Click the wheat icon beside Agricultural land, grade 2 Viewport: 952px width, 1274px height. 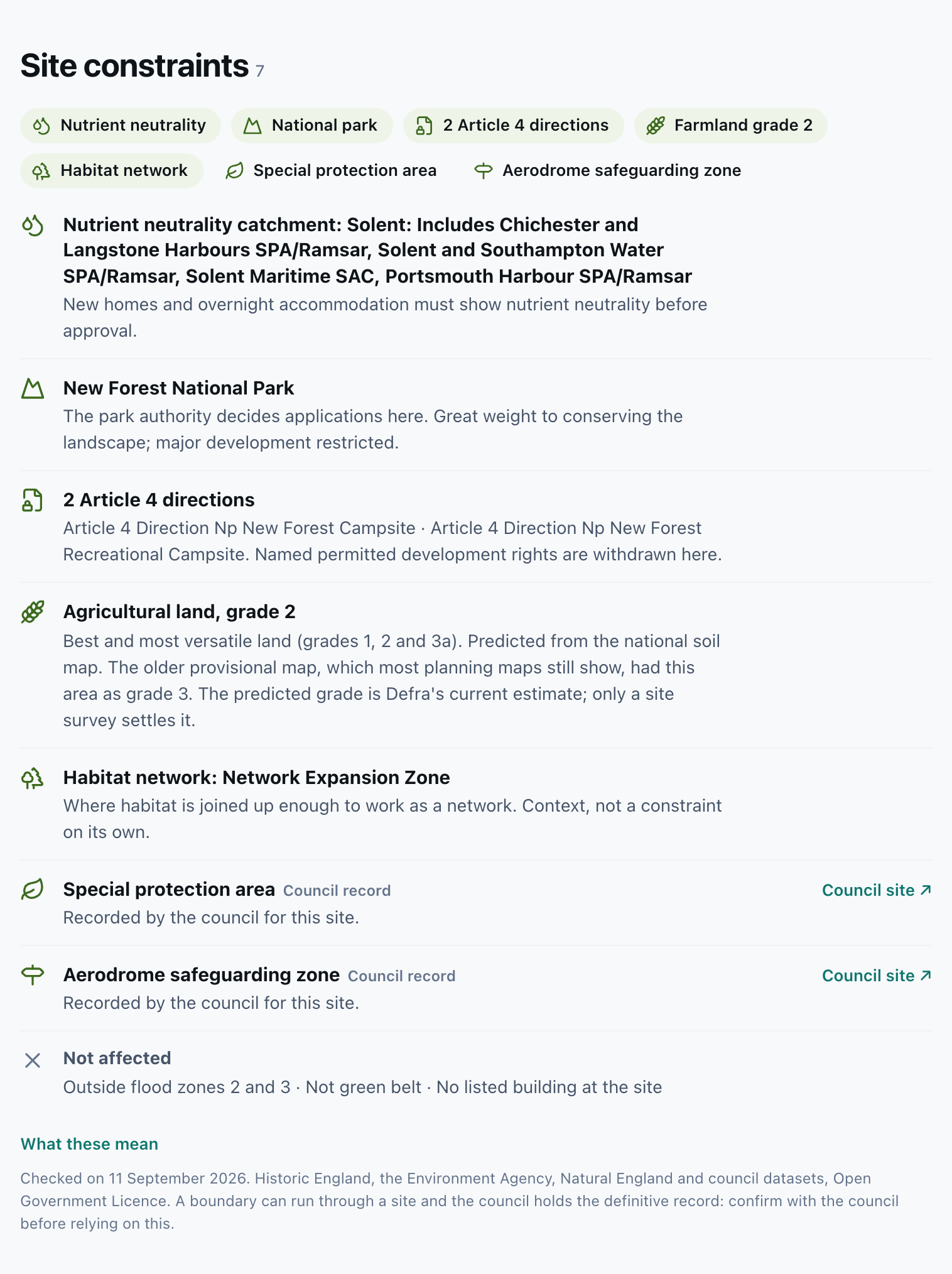pos(33,612)
